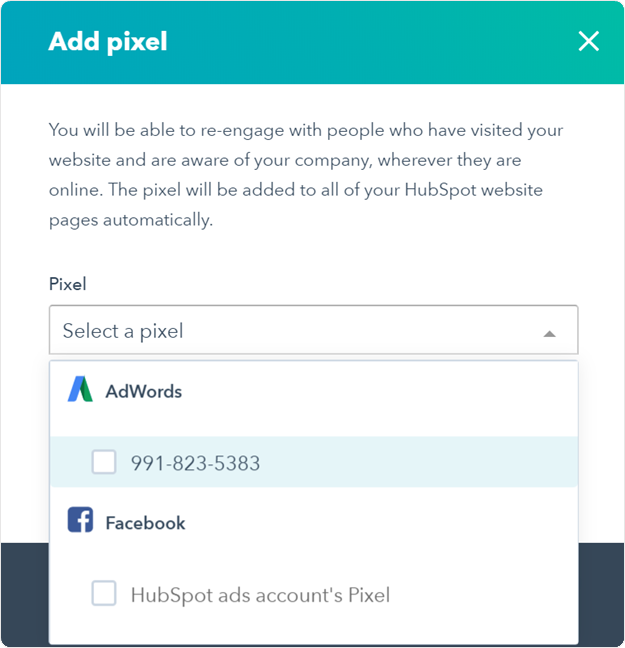Screen dimensions: 625x648
Task: Click the AdWords logo icon
Action: tap(80, 391)
